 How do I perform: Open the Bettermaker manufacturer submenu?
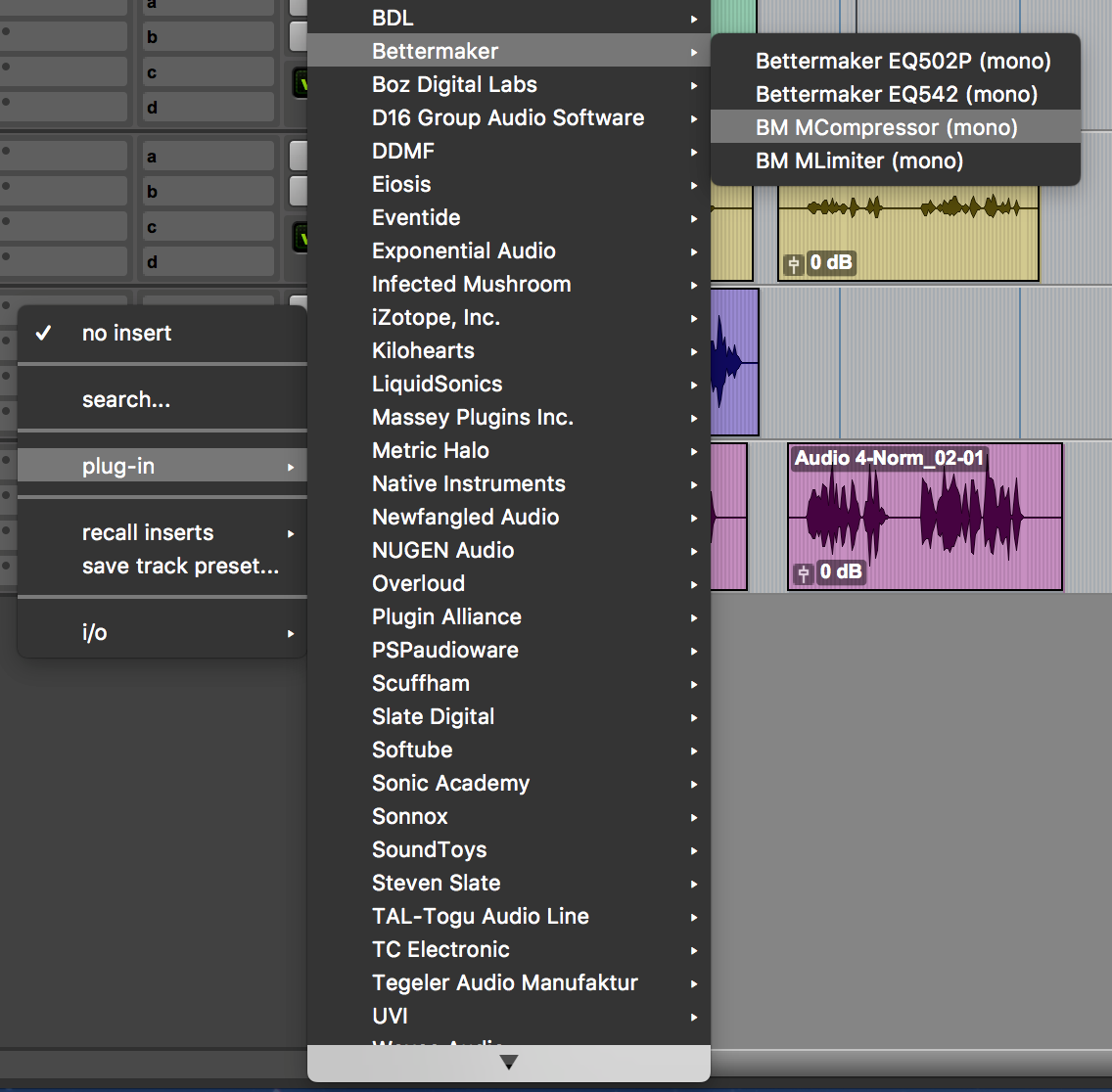(x=508, y=51)
